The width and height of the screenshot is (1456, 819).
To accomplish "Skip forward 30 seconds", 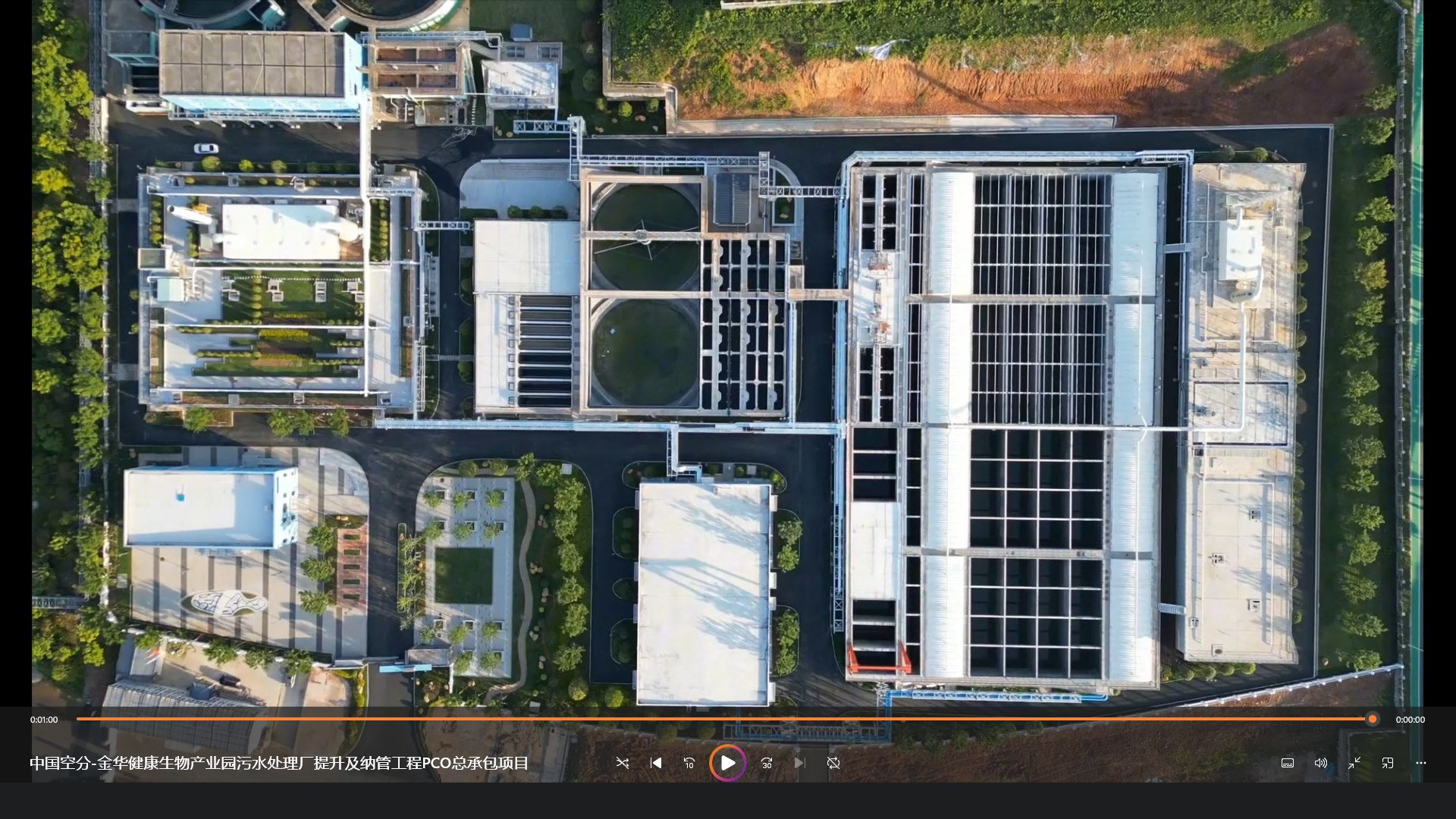I will [767, 763].
